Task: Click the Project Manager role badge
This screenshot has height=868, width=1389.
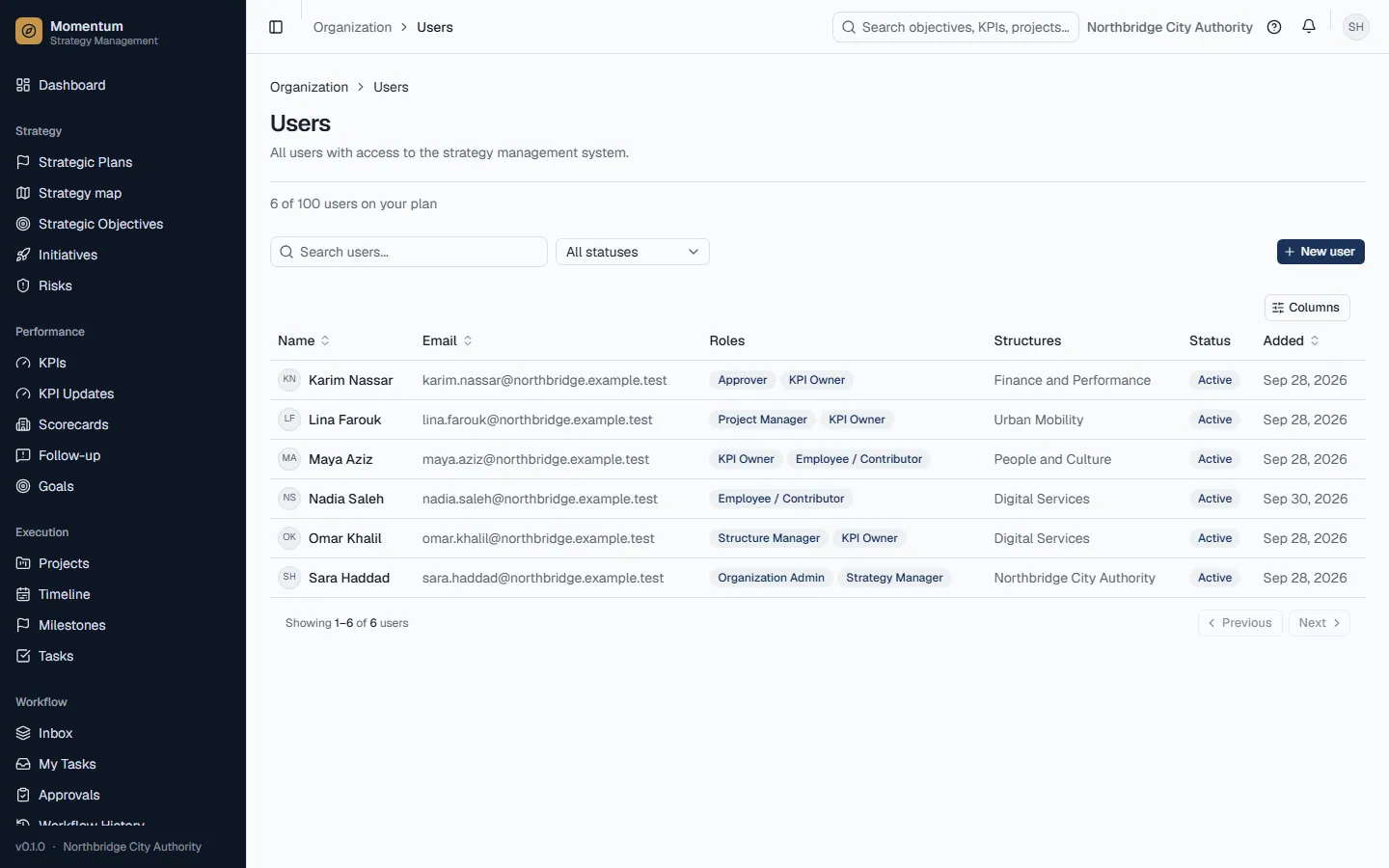Action: [x=762, y=420]
